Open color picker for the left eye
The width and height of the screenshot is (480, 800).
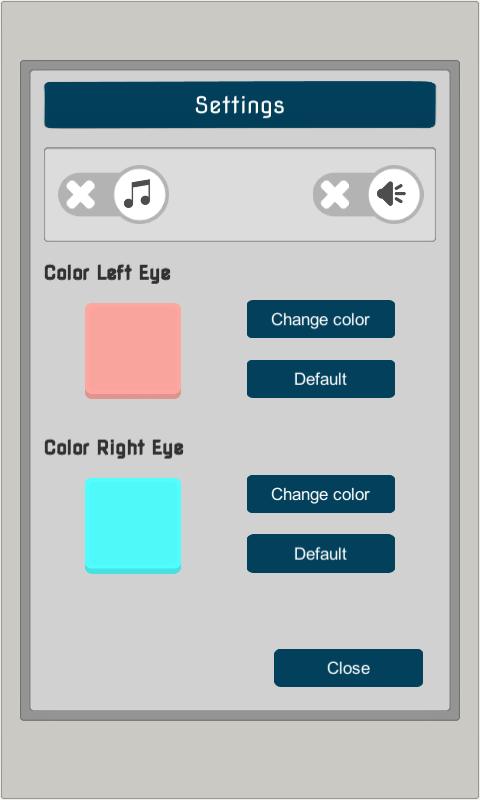point(321,319)
